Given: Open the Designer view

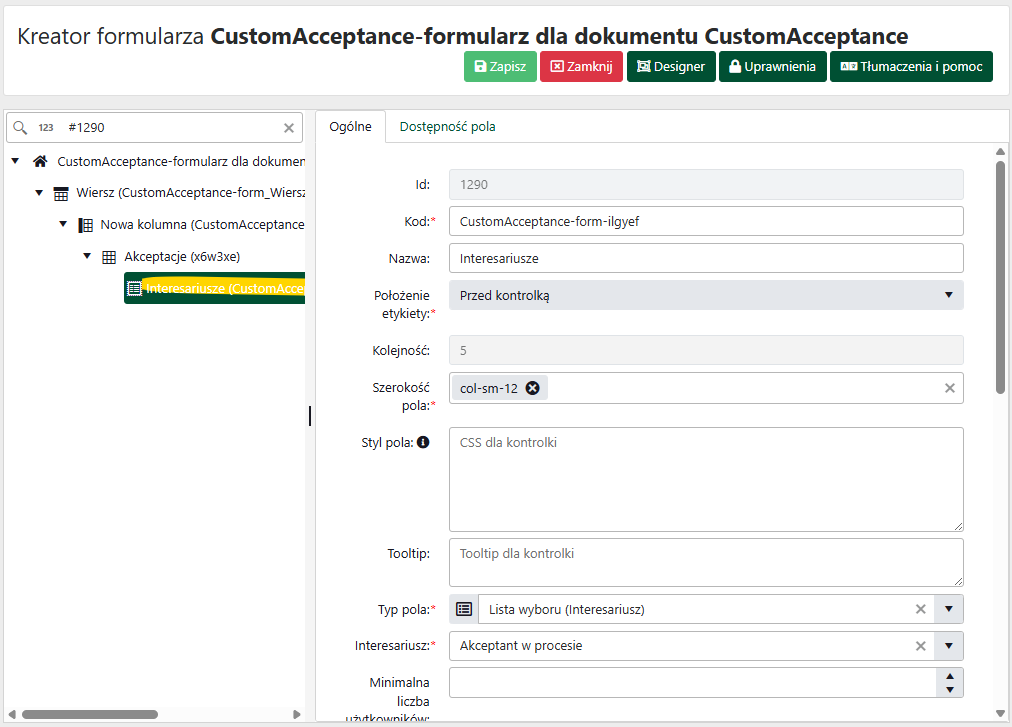Looking at the screenshot, I should coord(671,67).
